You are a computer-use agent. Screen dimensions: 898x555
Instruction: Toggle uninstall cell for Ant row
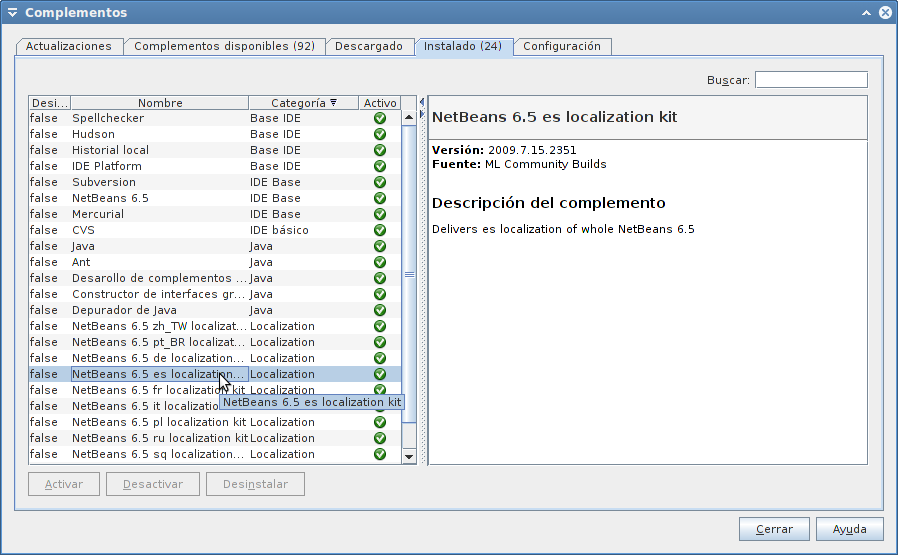50,262
